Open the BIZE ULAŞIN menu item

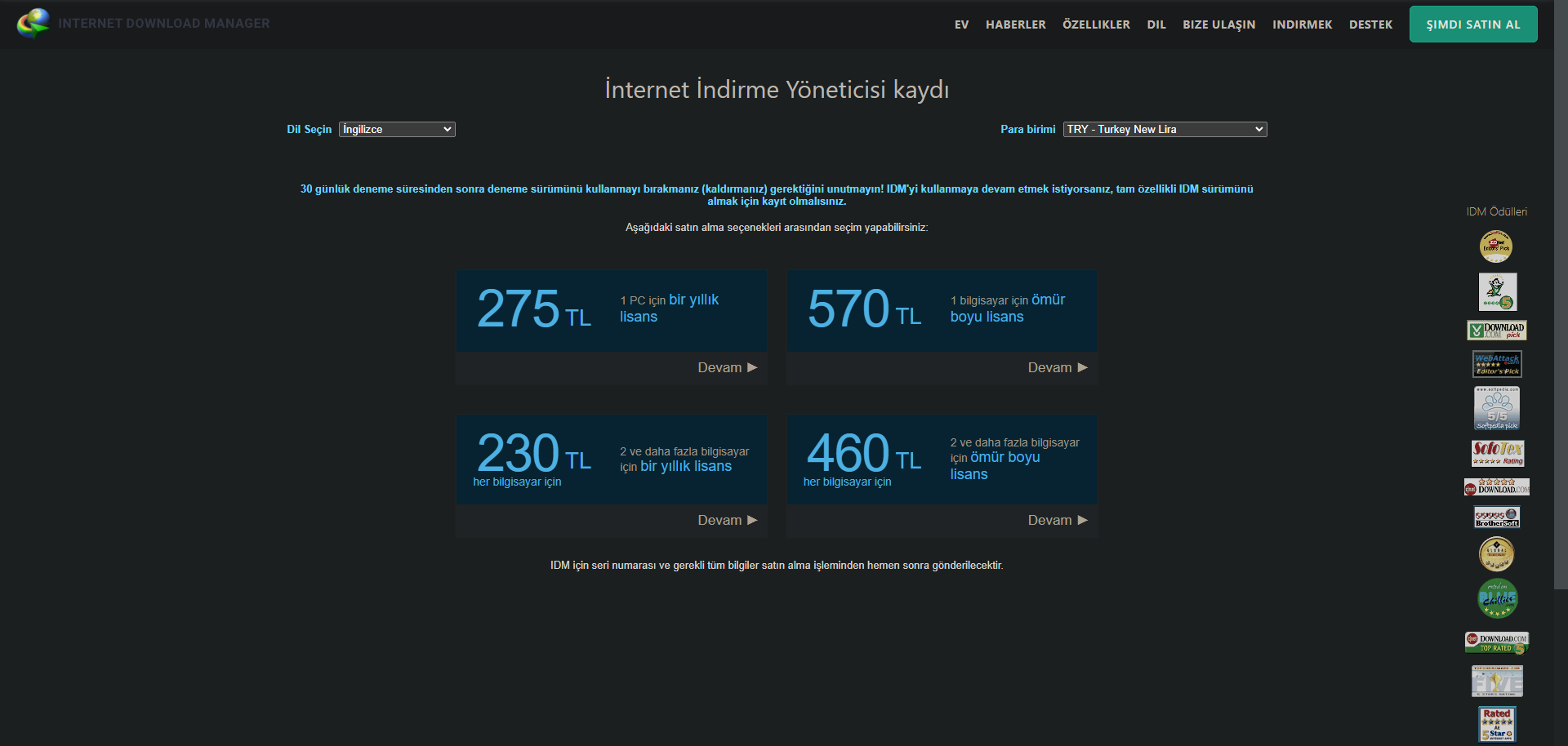pos(1219,24)
